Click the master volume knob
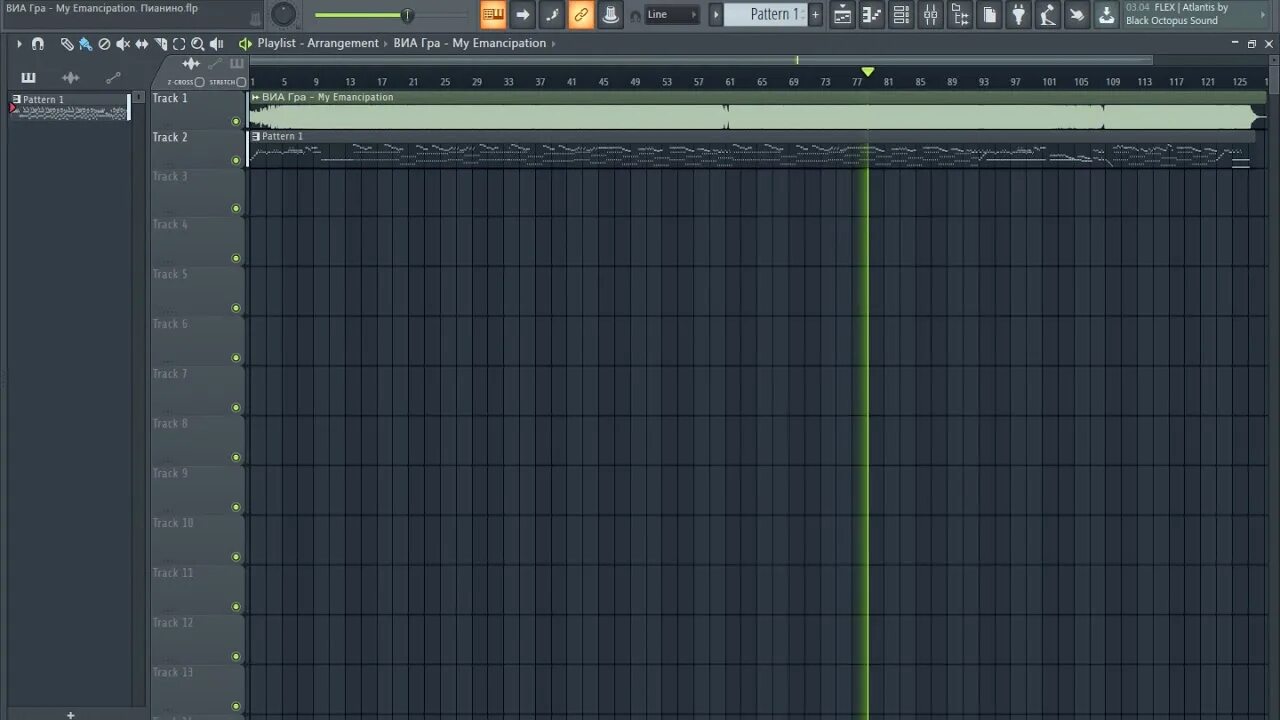 pos(284,14)
